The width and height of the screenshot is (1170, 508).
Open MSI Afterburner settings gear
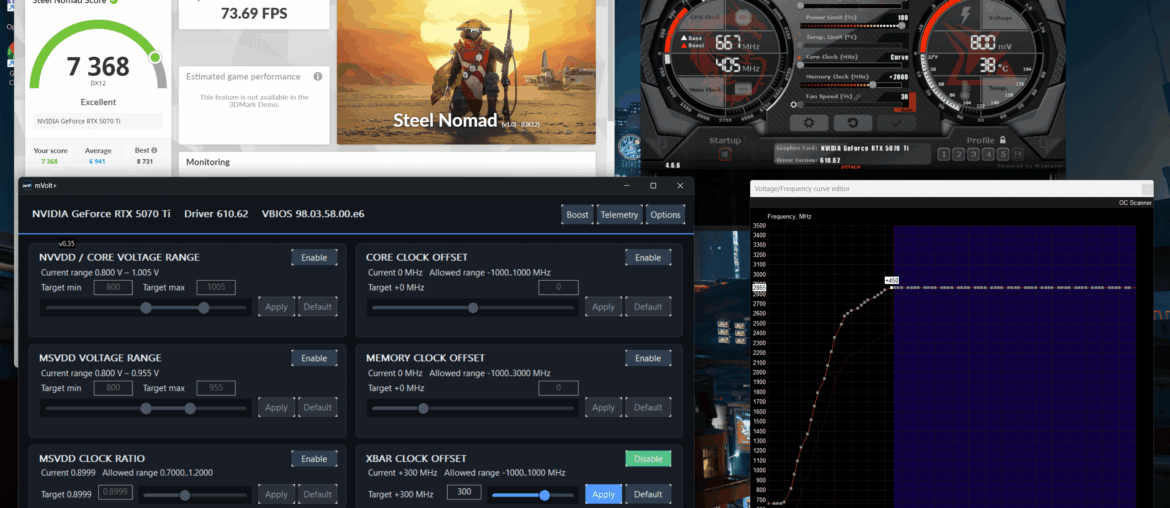pyautogui.click(x=808, y=122)
